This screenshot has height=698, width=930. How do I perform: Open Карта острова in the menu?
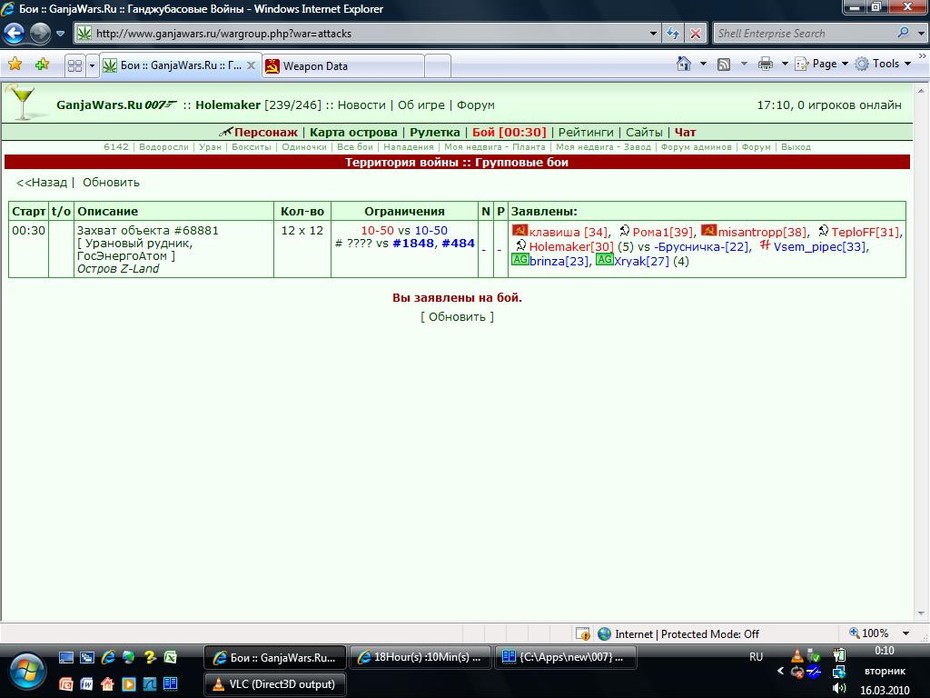click(x=353, y=132)
